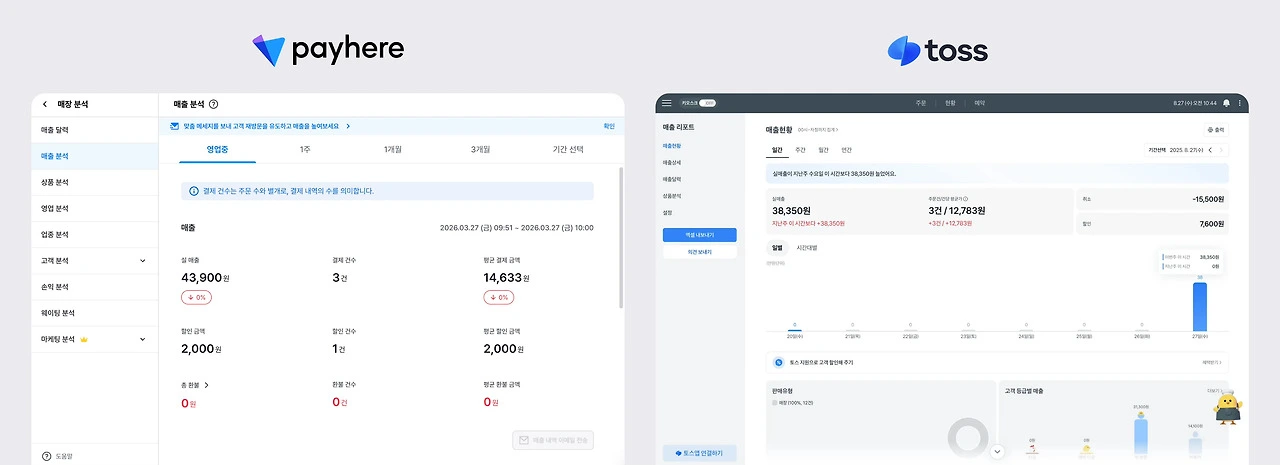The height and width of the screenshot is (465, 1280).
Task: Open 현황 in toss top bar
Action: [950, 103]
